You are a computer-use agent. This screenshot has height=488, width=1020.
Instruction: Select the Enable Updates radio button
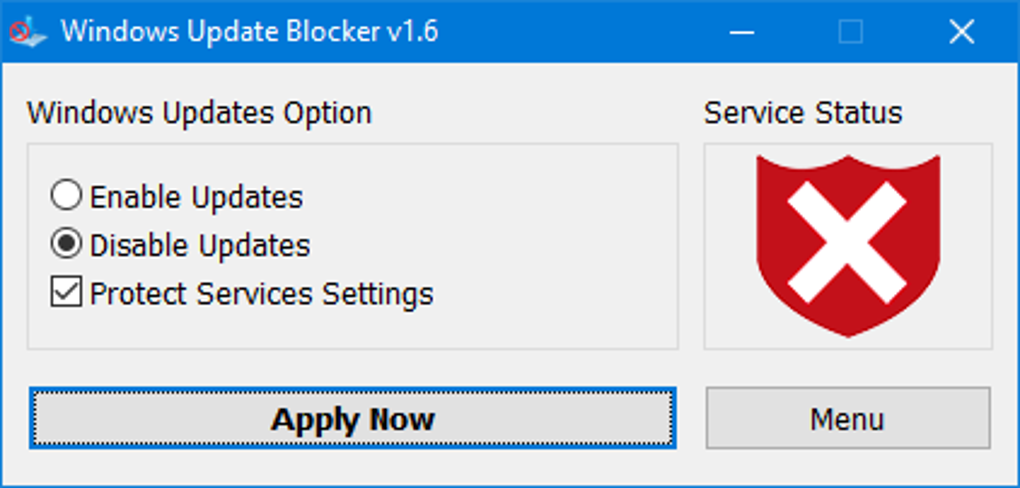tap(66, 196)
